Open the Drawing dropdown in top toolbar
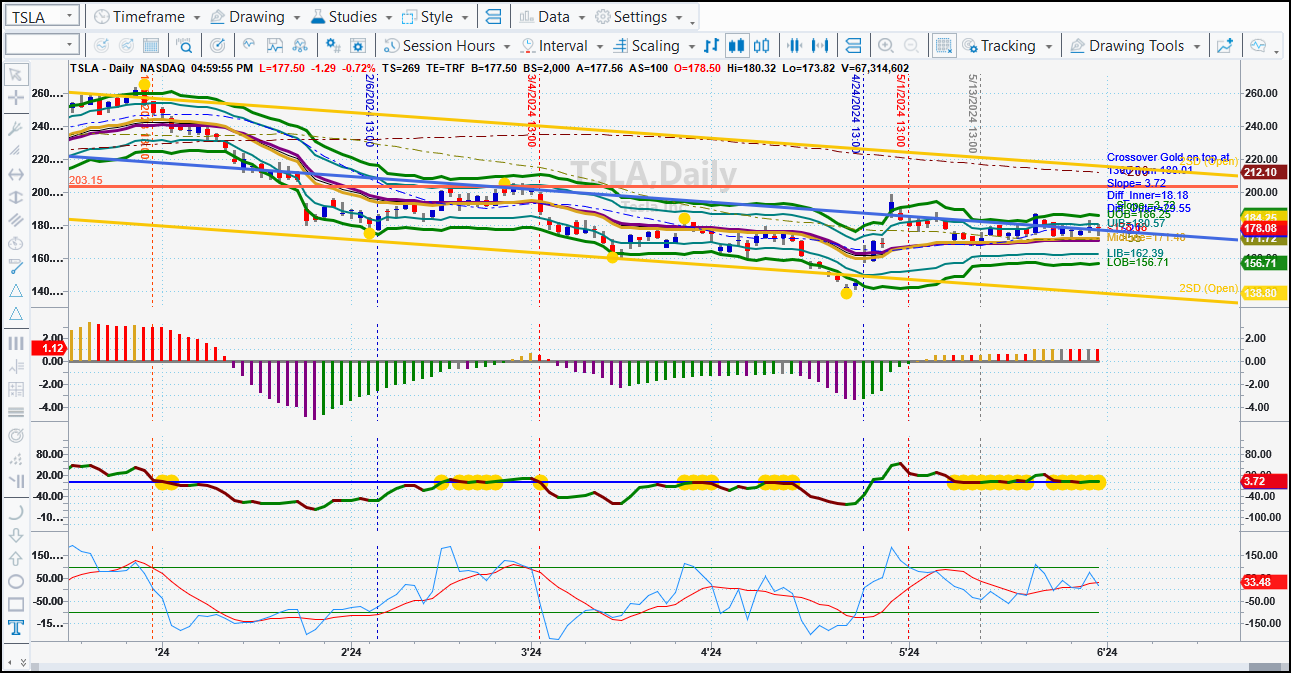The width and height of the screenshot is (1291, 673). pyautogui.click(x=255, y=17)
